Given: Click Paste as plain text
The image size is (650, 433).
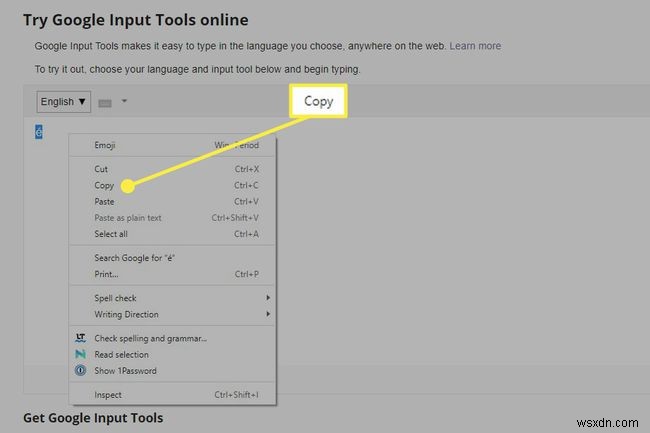Looking at the screenshot, I should pyautogui.click(x=172, y=218).
